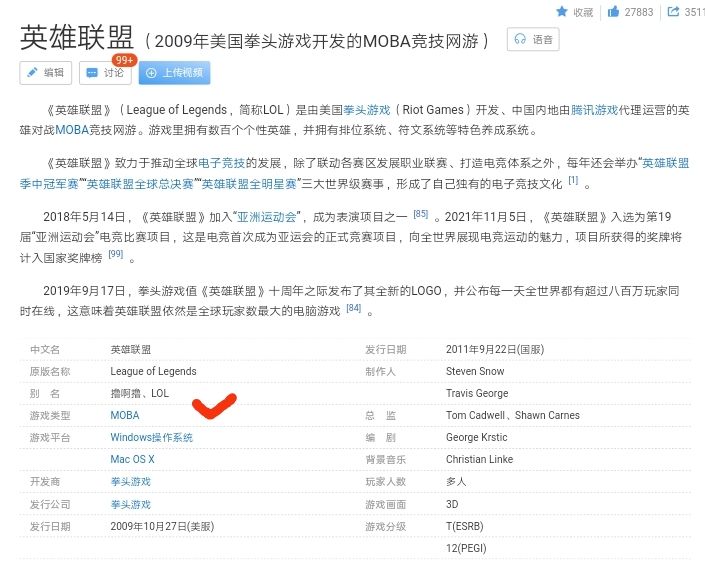Image resolution: width=705 pixels, height=582 pixels.
Task: Open the 讨论 discussion button
Action: coord(105,72)
